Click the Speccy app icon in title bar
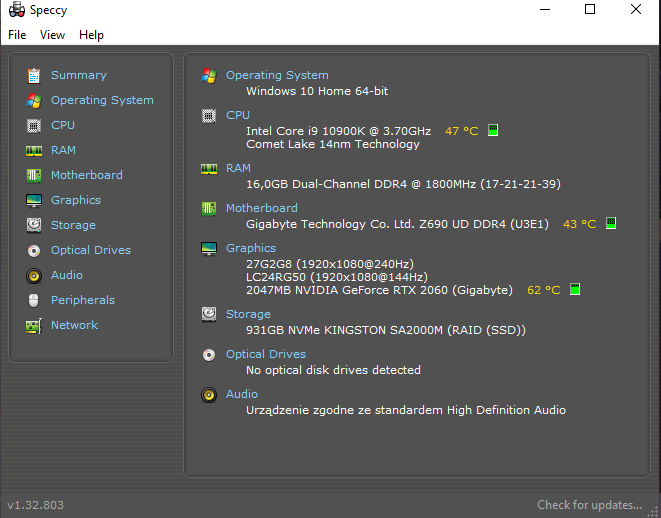This screenshot has height=518, width=661. pos(17,10)
